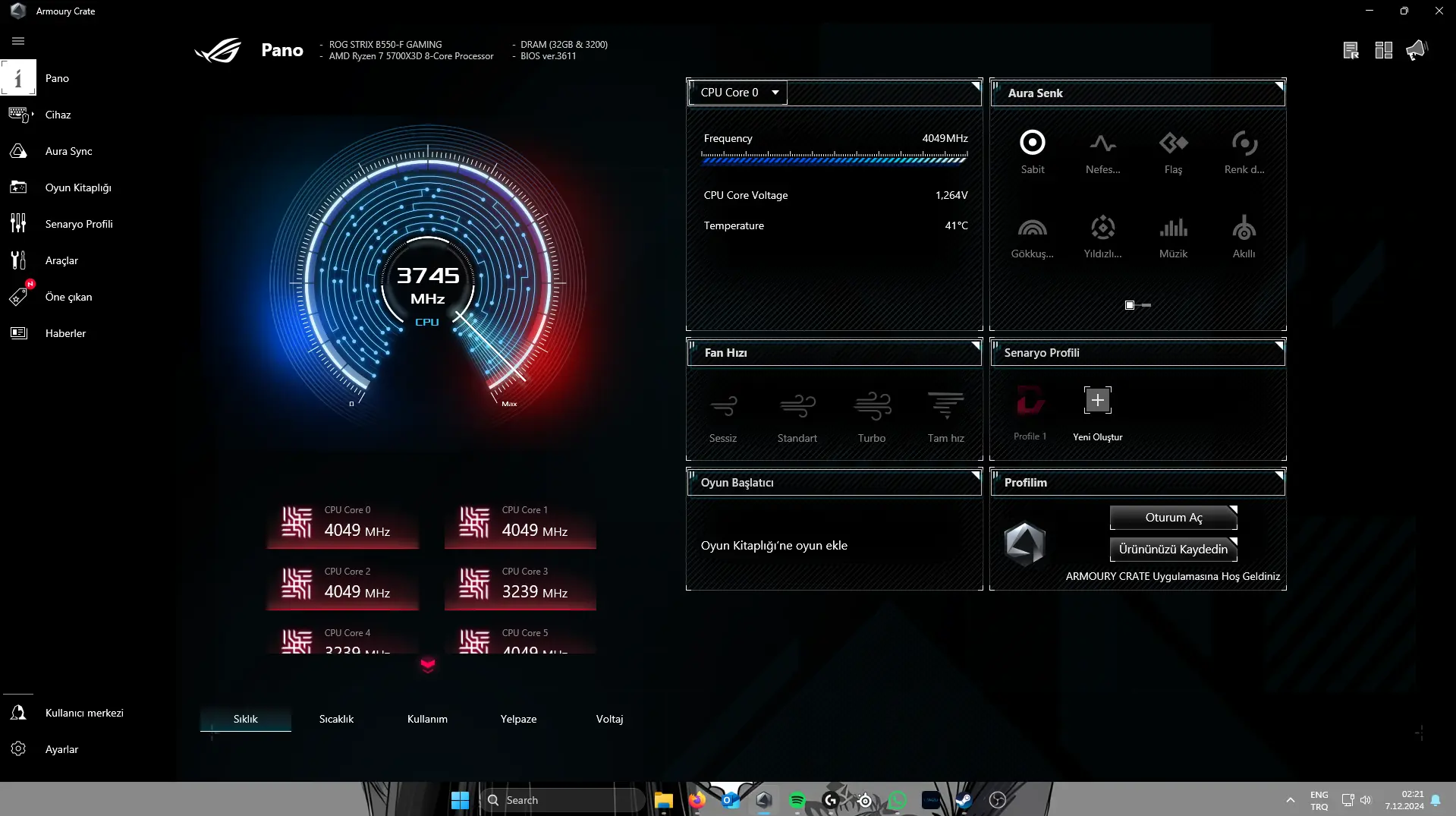Select the Gökkuşağı rainbow Aura effect

1033,237
